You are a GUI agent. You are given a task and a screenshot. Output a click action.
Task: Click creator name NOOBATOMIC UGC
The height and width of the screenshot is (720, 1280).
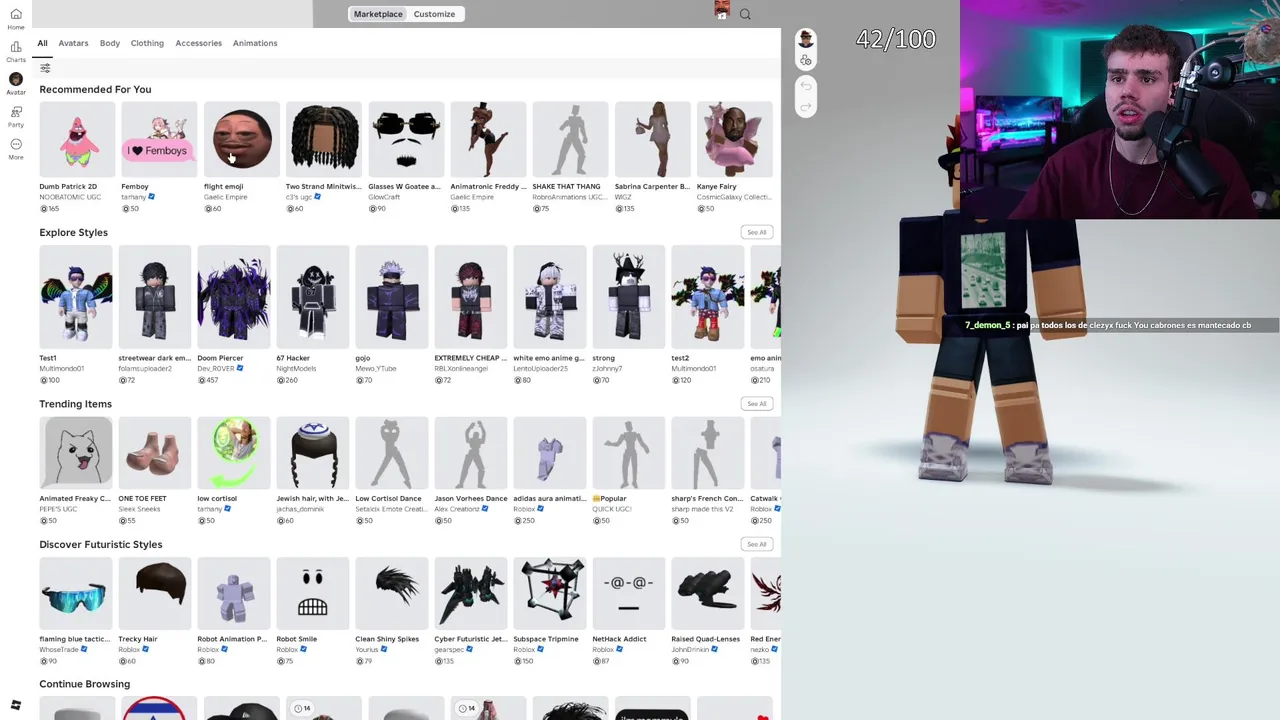(x=70, y=197)
